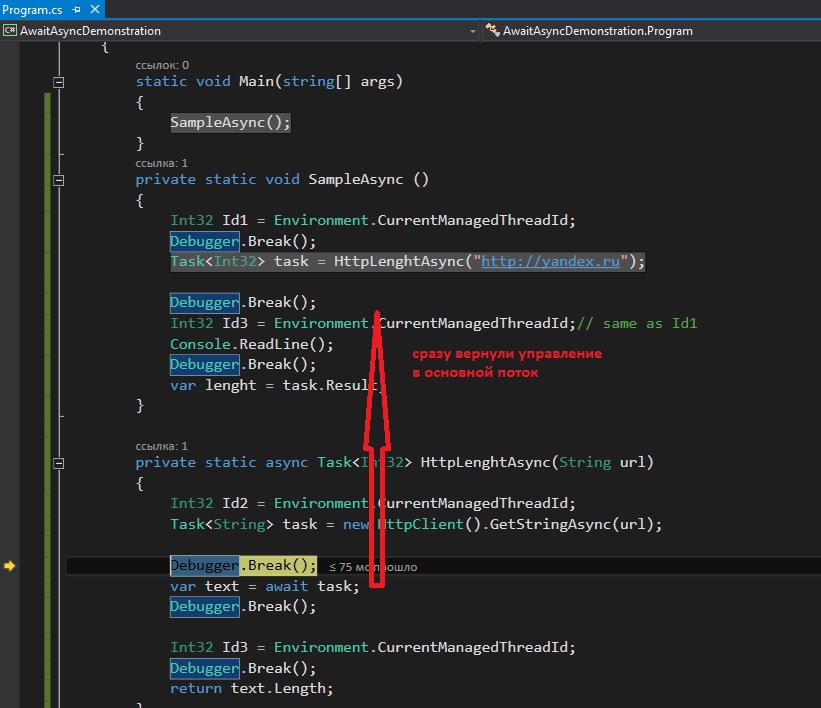Click 'await' keyword in var text line

click(286, 586)
